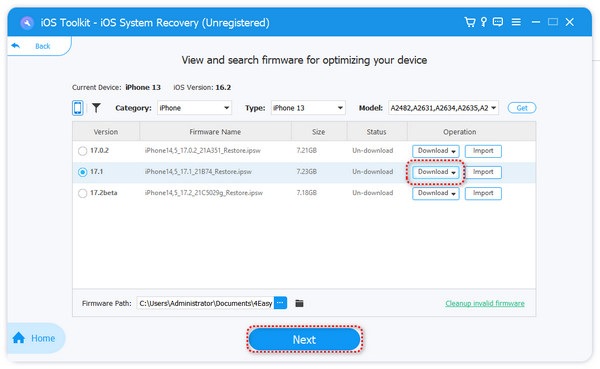The image size is (600, 369).
Task: Click the Back label text
Action: 42,46
